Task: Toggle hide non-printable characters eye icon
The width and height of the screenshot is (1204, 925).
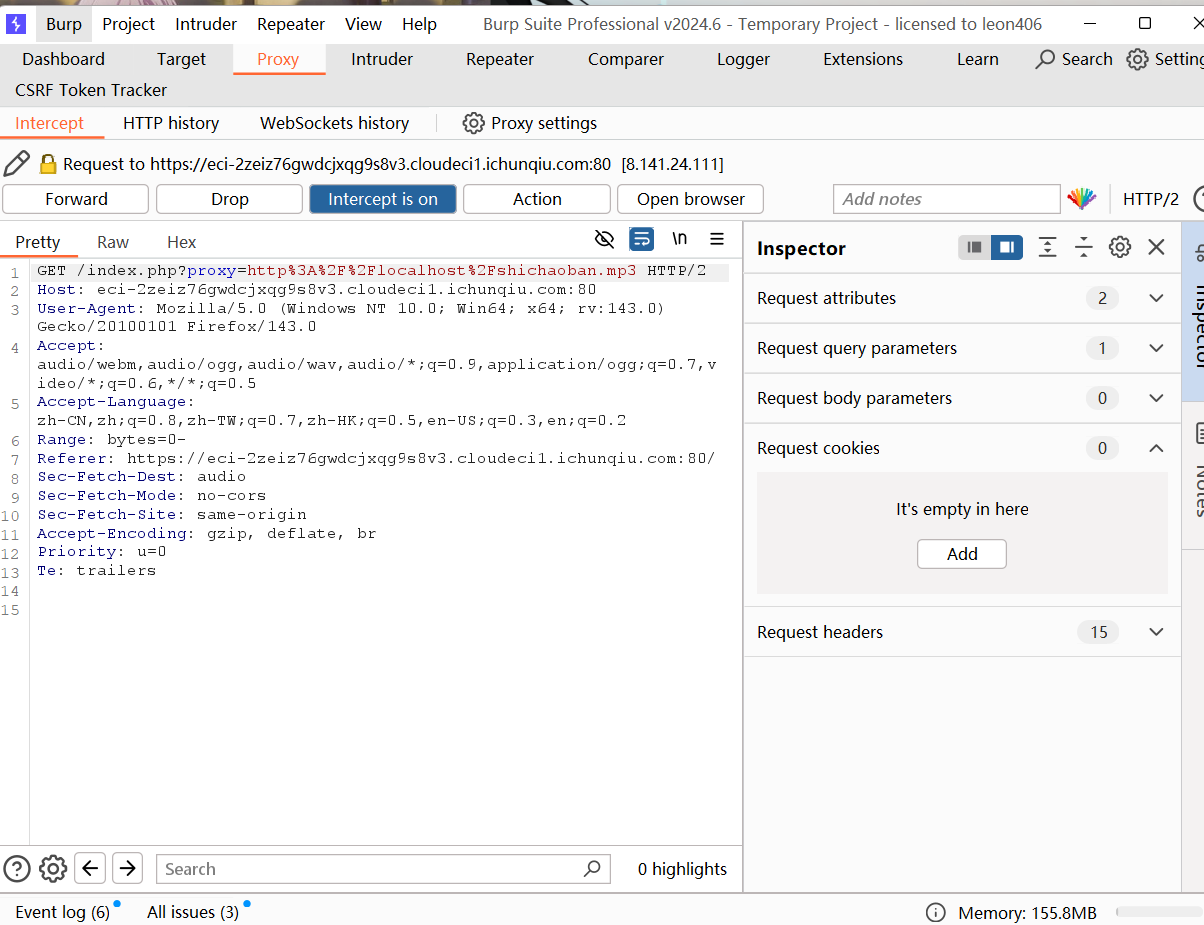Action: [604, 239]
